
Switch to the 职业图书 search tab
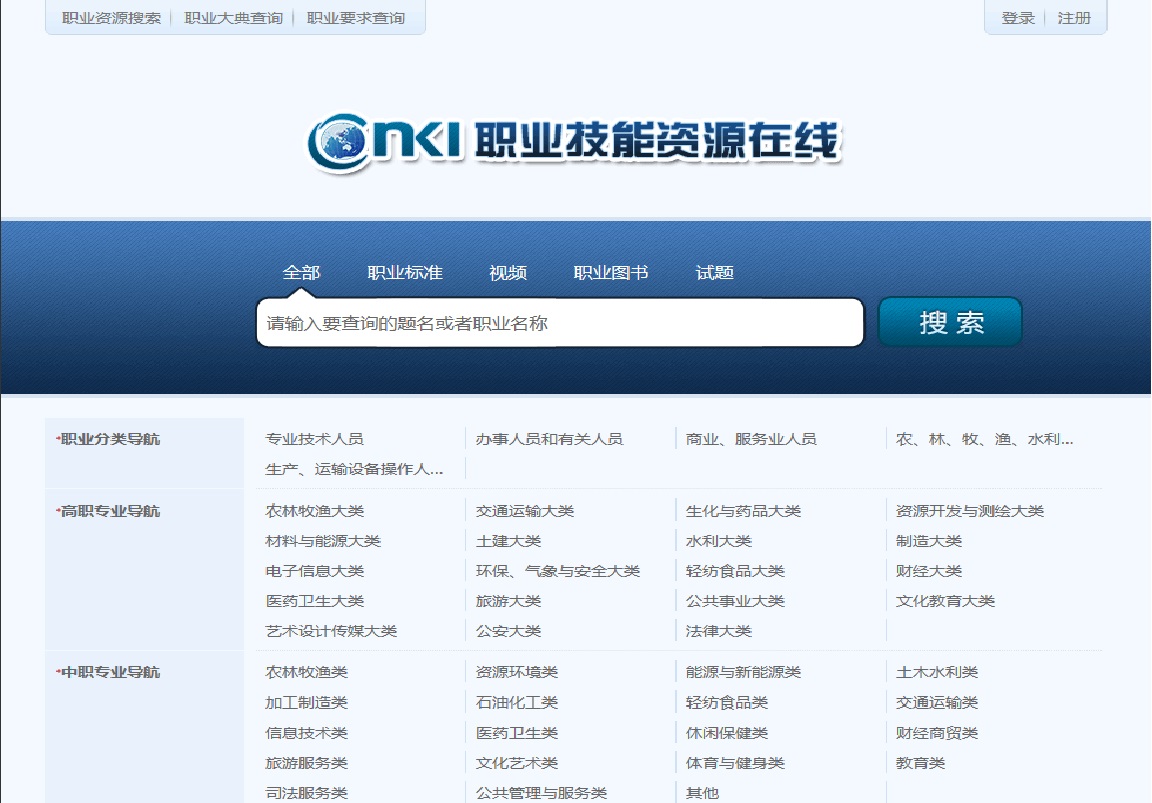coord(611,273)
